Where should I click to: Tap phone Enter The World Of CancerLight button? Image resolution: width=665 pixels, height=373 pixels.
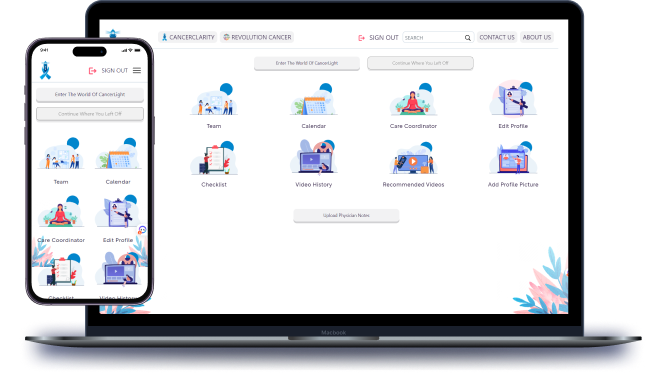(x=90, y=95)
